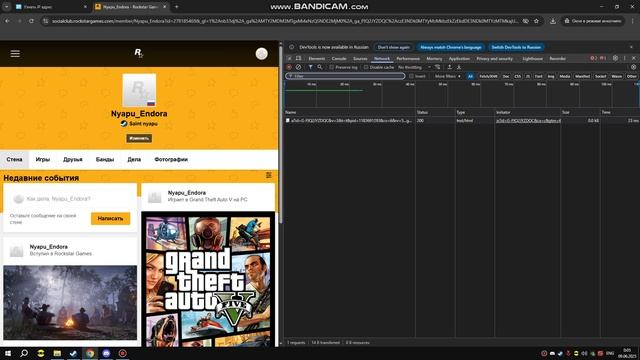The height and width of the screenshot is (360, 640).
Task: Filter requests by Fetch/XHR
Action: click(x=488, y=76)
